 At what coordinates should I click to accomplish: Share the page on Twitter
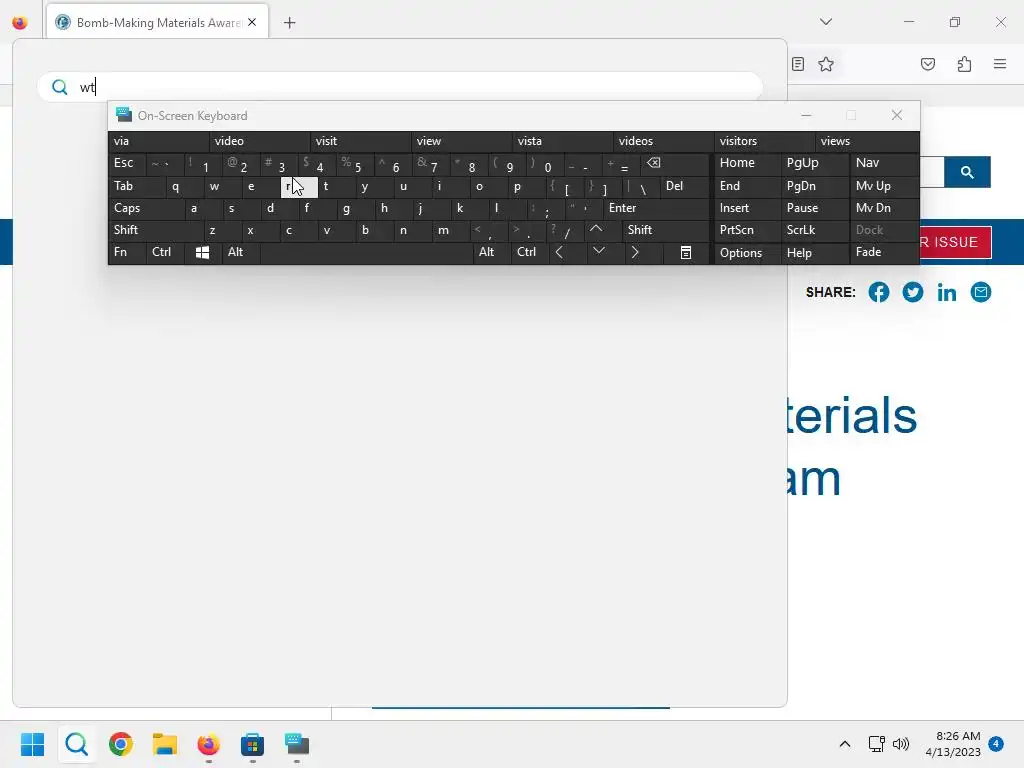(x=912, y=292)
